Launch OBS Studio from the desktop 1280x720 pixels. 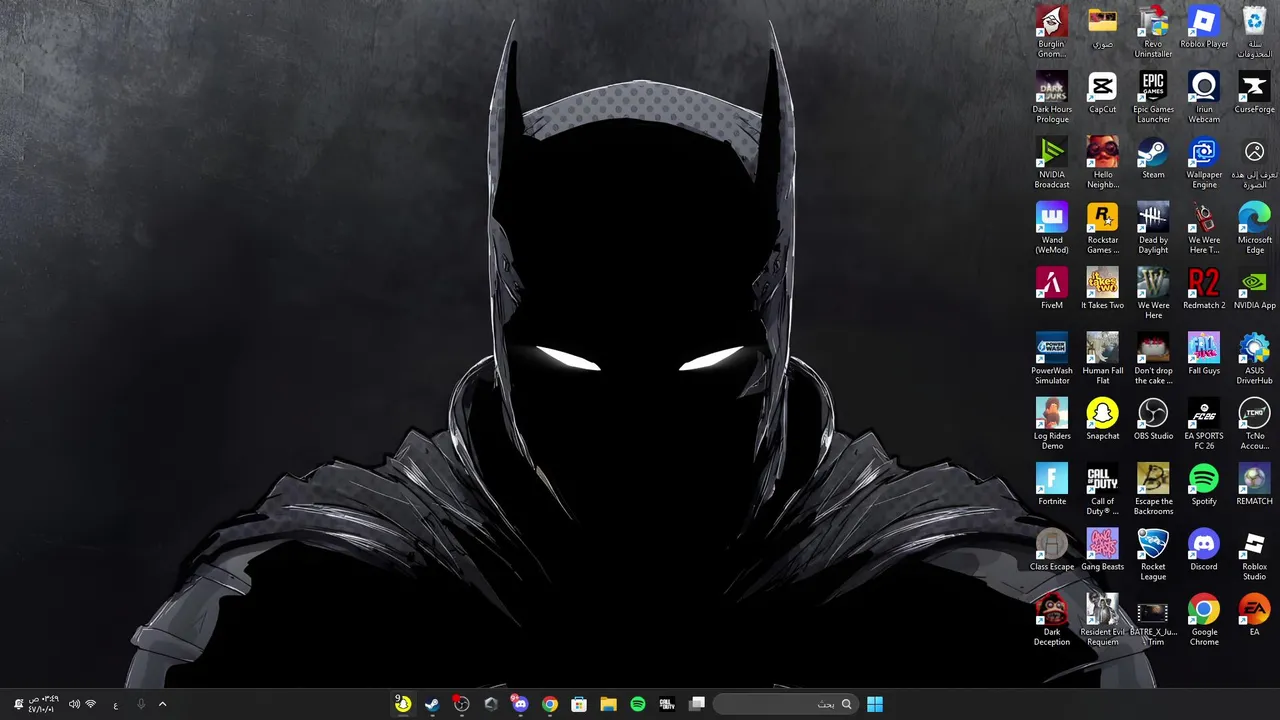[x=1153, y=419]
